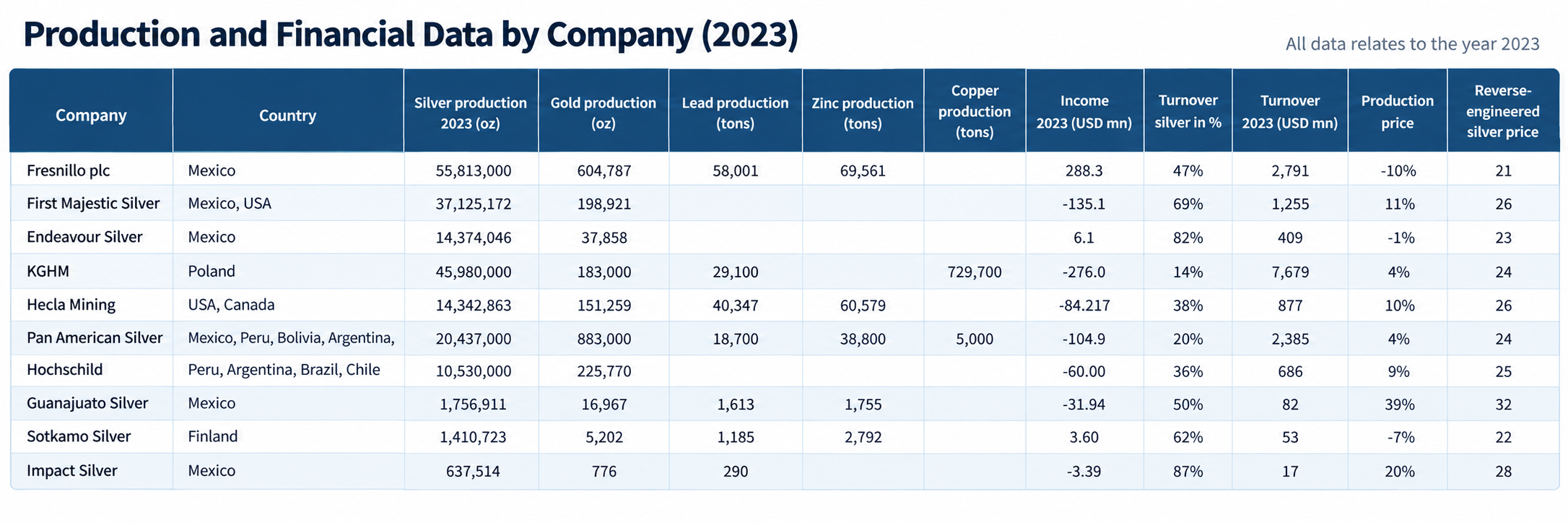The image size is (1568, 523).
Task: Click the Production and Financial Data title
Action: tap(411, 35)
